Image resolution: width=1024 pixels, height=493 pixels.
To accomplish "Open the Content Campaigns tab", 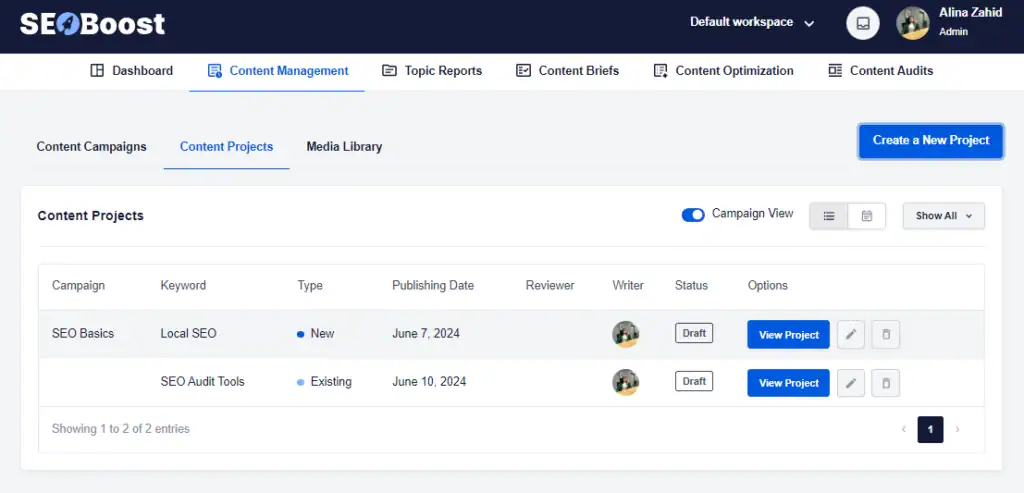I will click(x=91, y=147).
